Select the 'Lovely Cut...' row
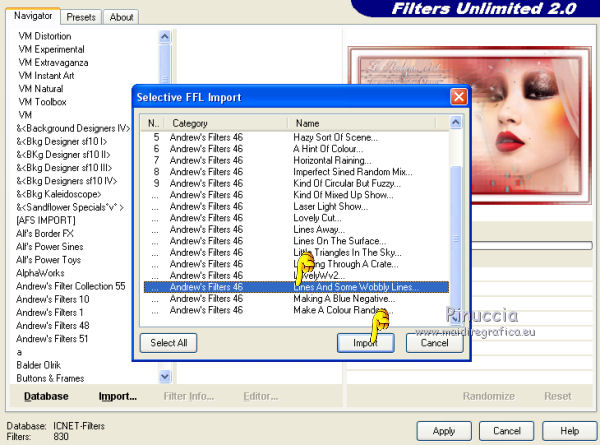Image resolution: width=600 pixels, height=445 pixels. (x=296, y=218)
